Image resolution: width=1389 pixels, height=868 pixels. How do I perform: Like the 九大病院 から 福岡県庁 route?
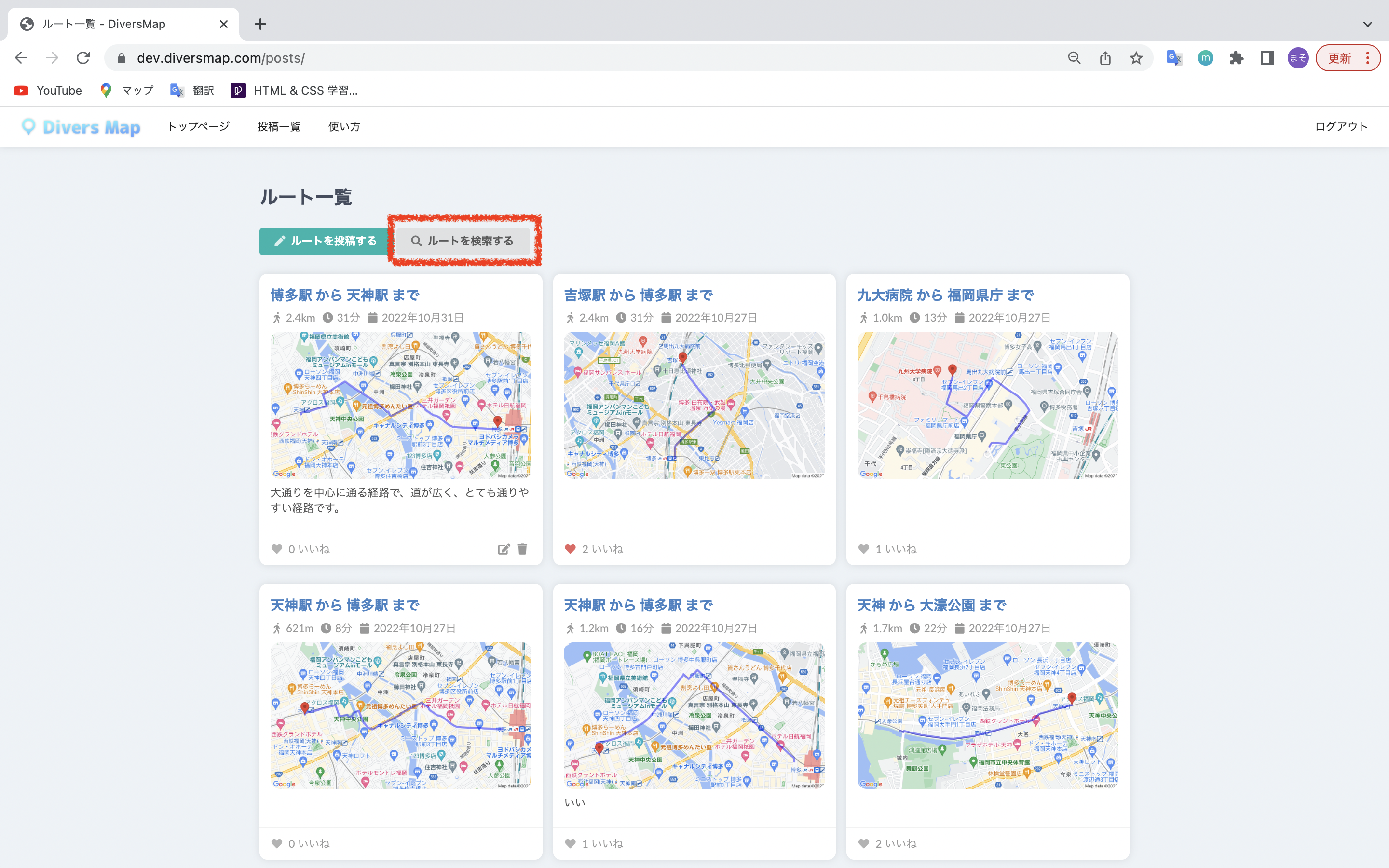[x=864, y=549]
